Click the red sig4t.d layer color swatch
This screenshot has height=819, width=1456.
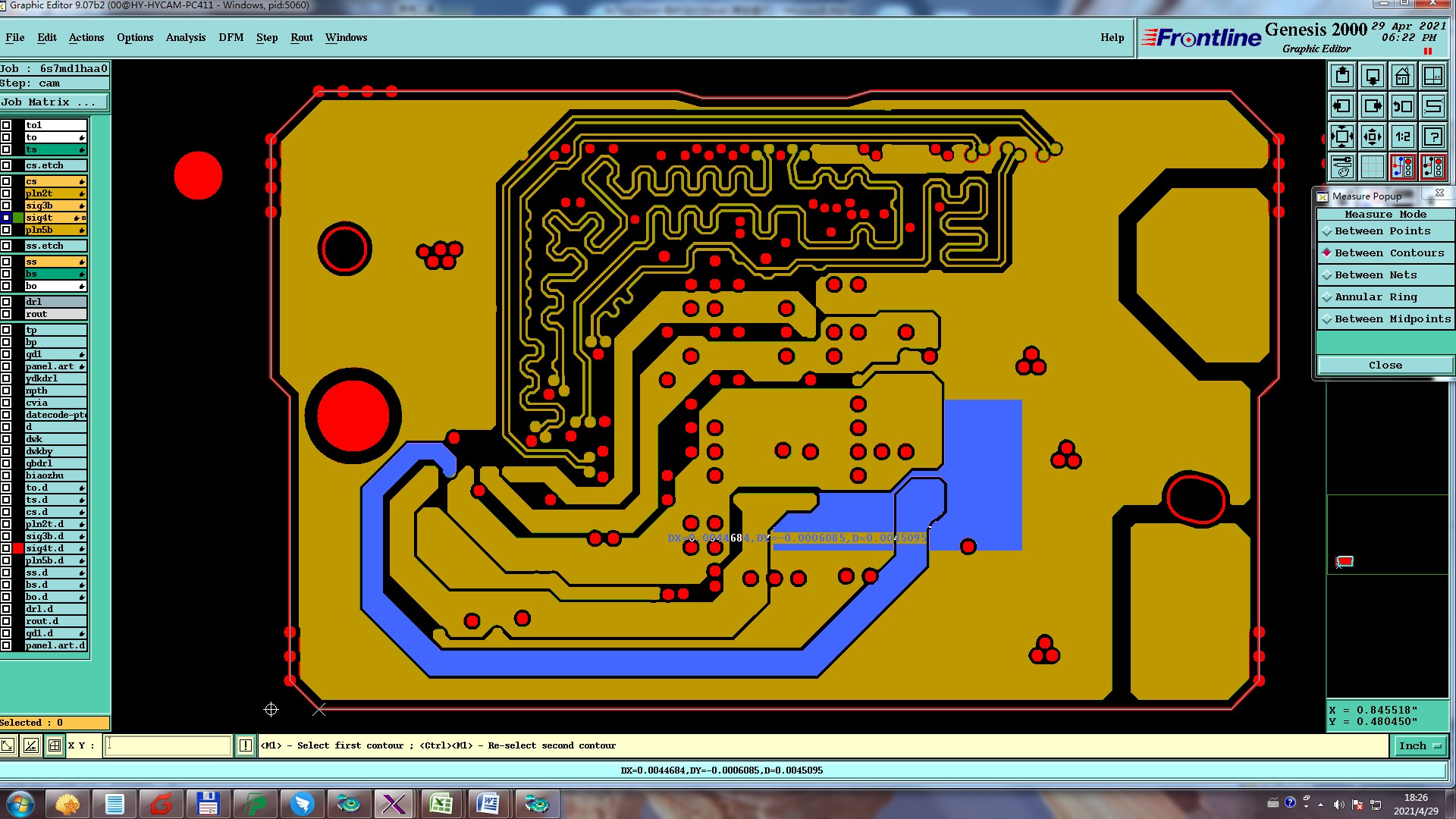click(x=18, y=548)
